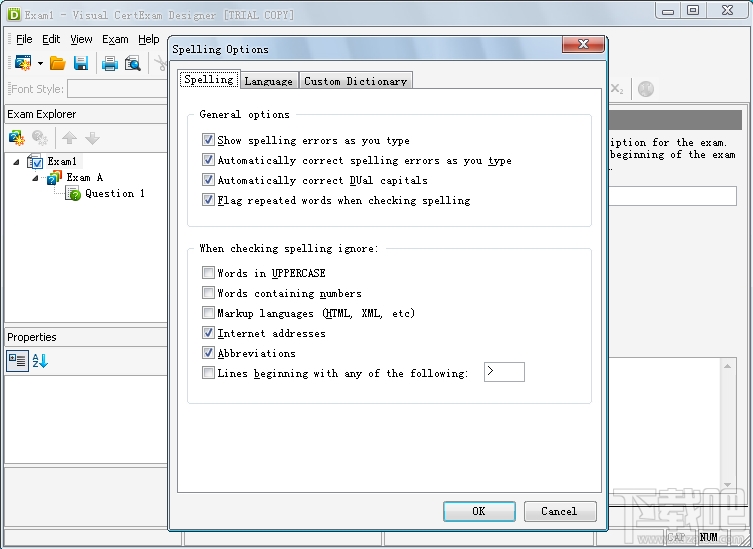Click the Move Up arrow in Exam Explorer
Viewport: 753px width, 549px height.
point(69,138)
